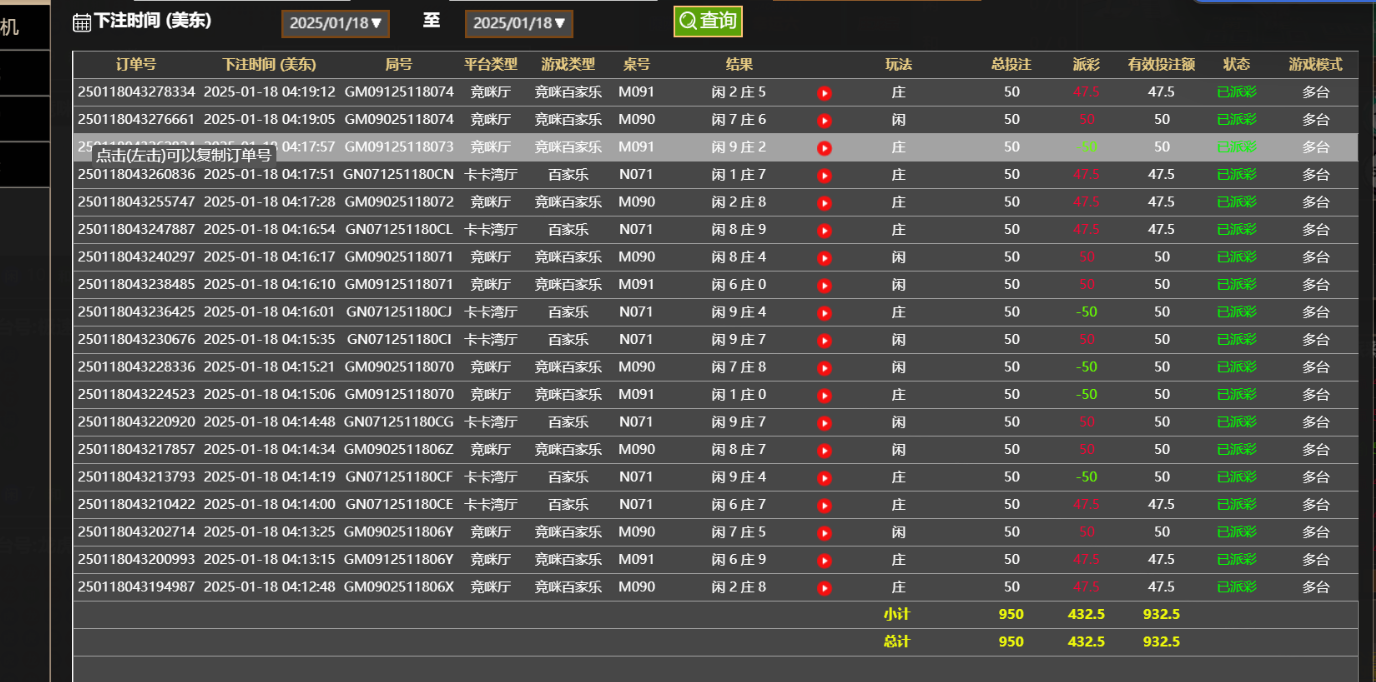Click the 订单号 column header
Viewport: 1376px width, 682px height.
(x=136, y=64)
